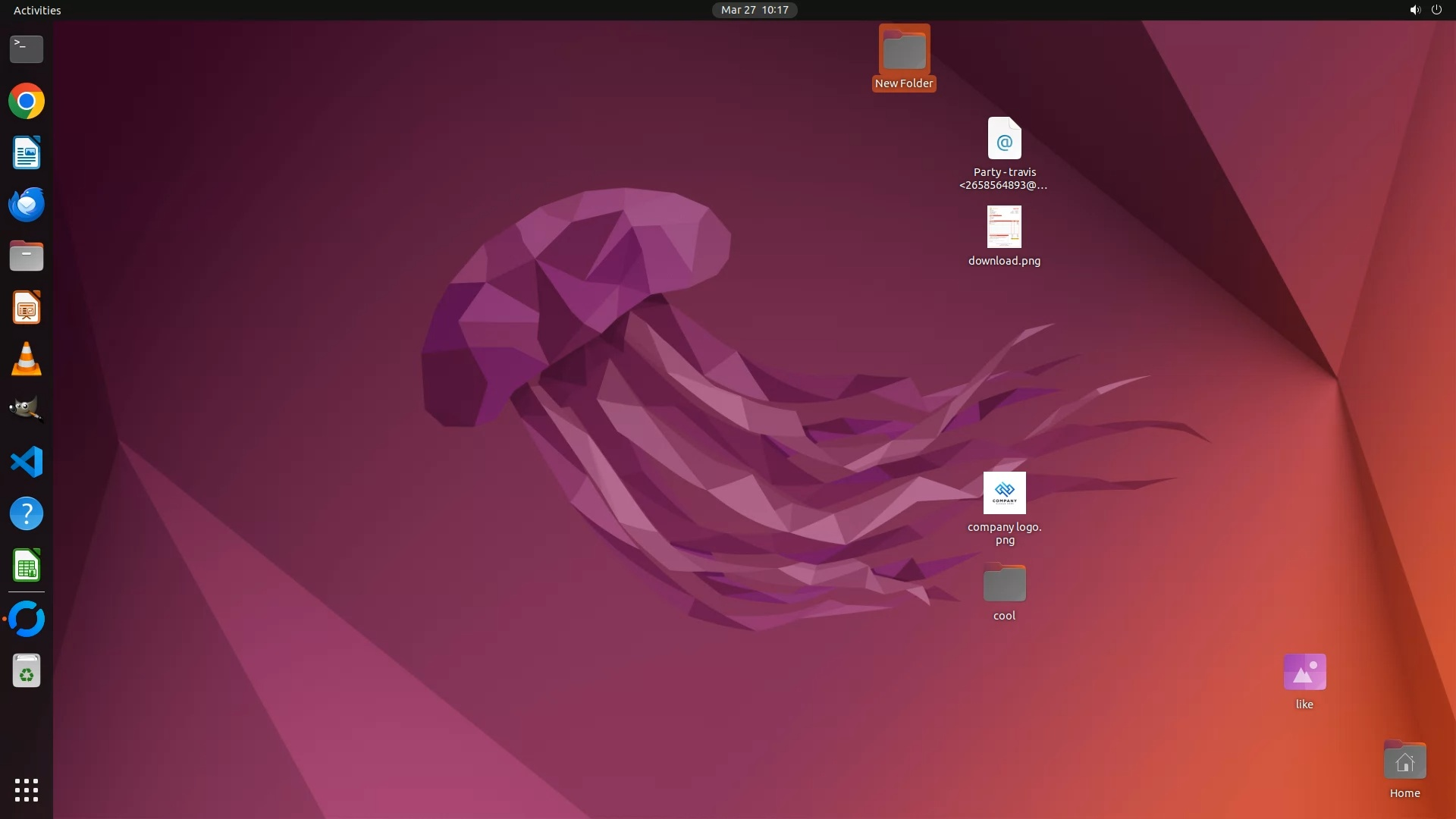The image size is (1456, 819).
Task: Open LibreOffice Writer in the dock
Action: pyautogui.click(x=27, y=153)
